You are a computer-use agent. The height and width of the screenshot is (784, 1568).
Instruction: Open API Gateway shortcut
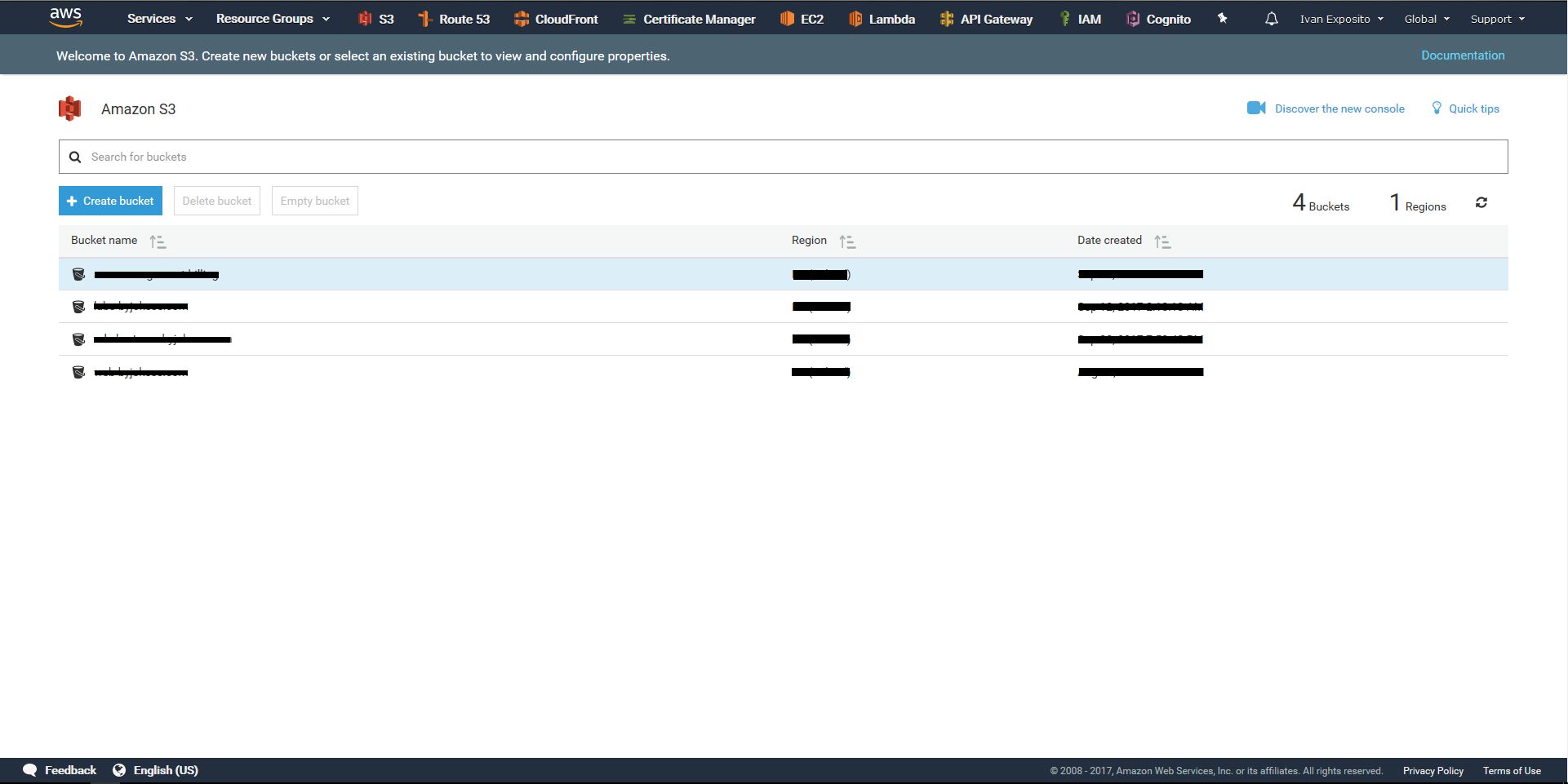(986, 19)
